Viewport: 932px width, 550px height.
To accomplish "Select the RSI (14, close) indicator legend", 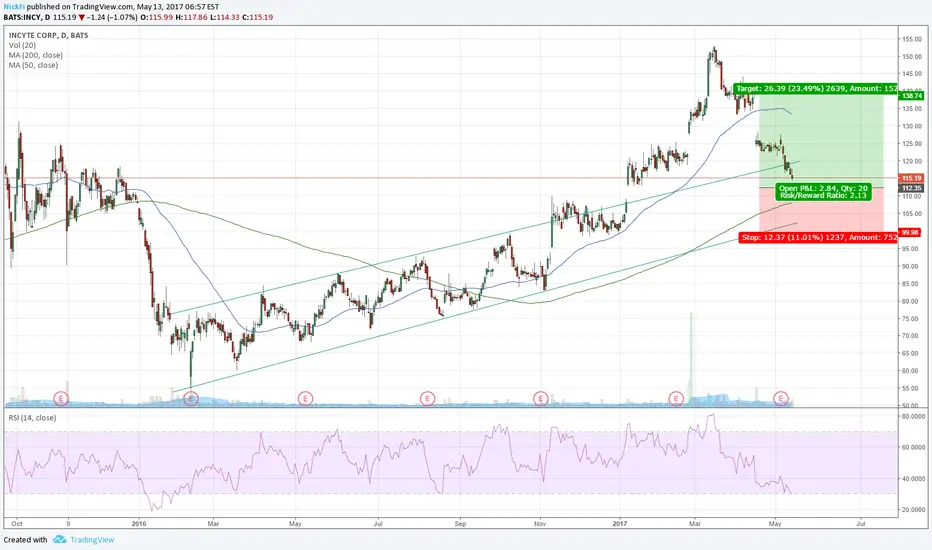I will [33, 418].
